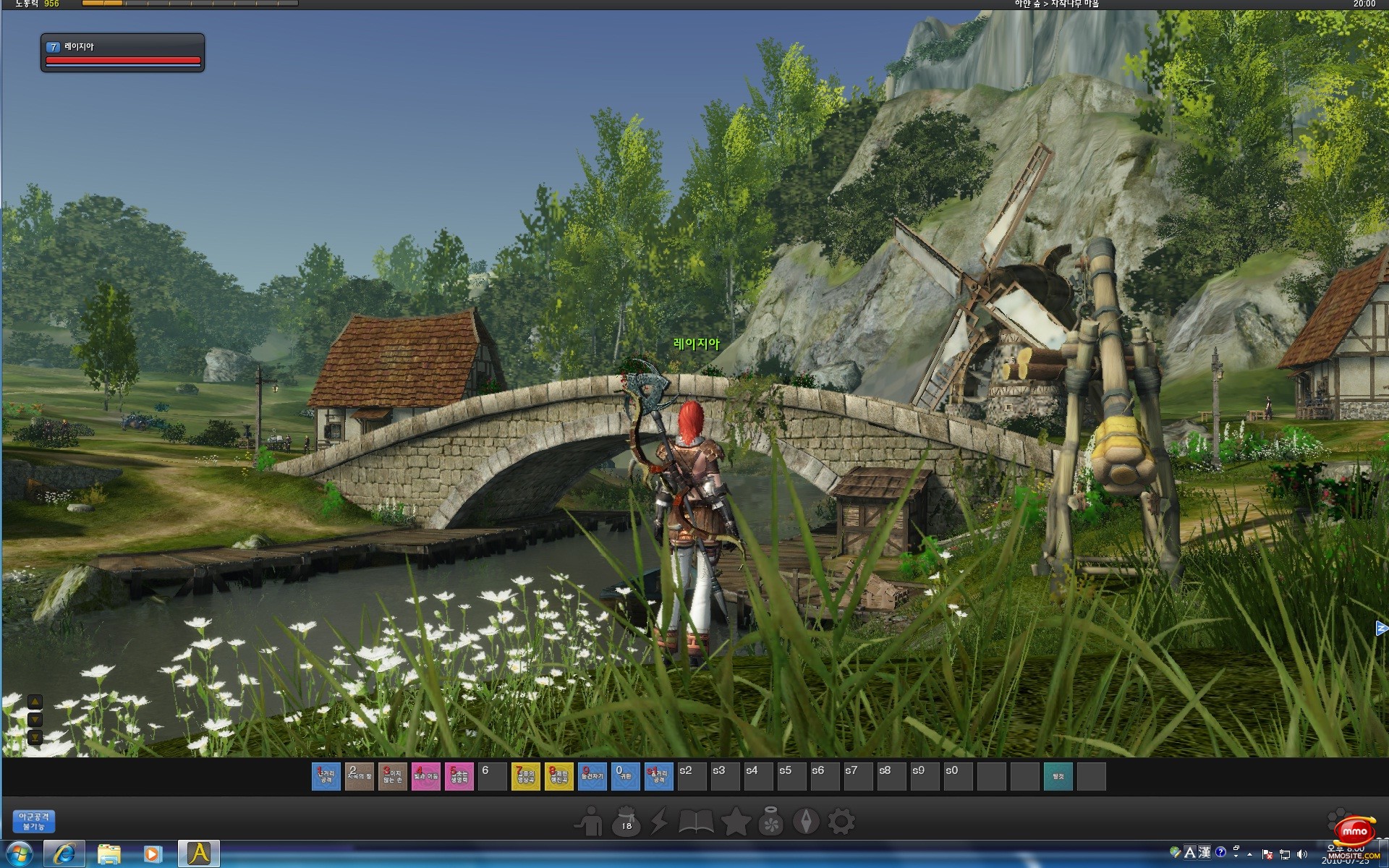Activate blue skill in hotbar slot 9
This screenshot has width=1389, height=868.
pyautogui.click(x=592, y=777)
